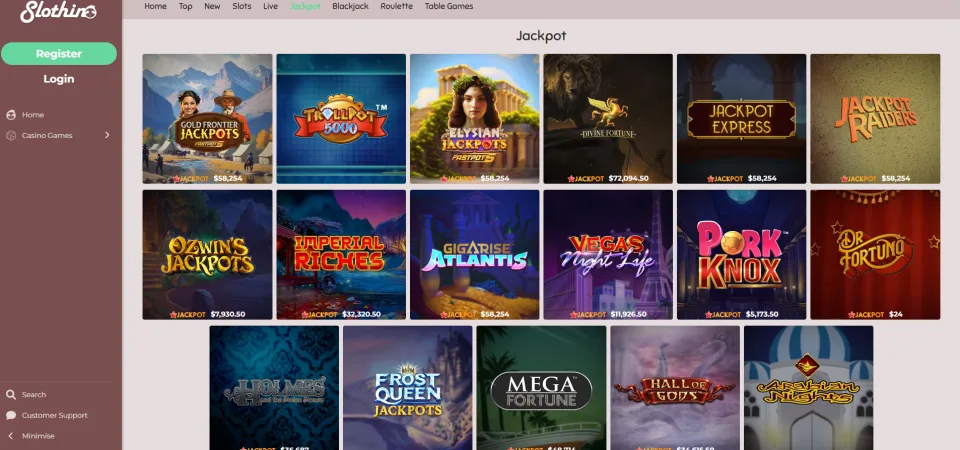Click the Minimise arrow icon
This screenshot has height=450, width=960.
[11, 436]
